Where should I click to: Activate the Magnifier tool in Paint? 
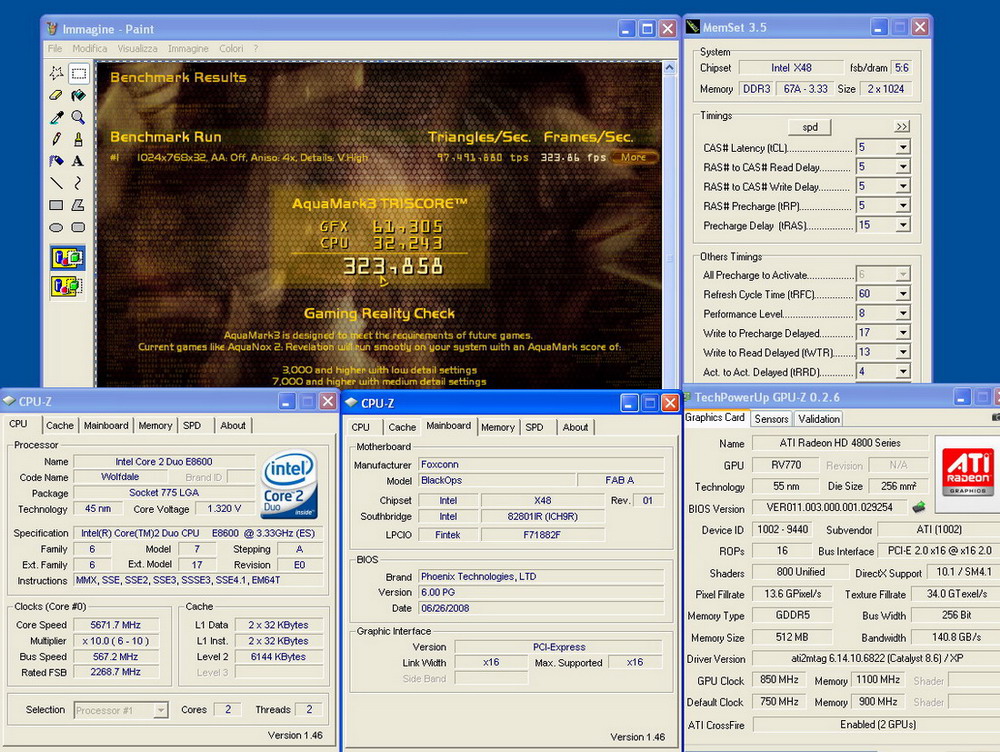tap(78, 117)
